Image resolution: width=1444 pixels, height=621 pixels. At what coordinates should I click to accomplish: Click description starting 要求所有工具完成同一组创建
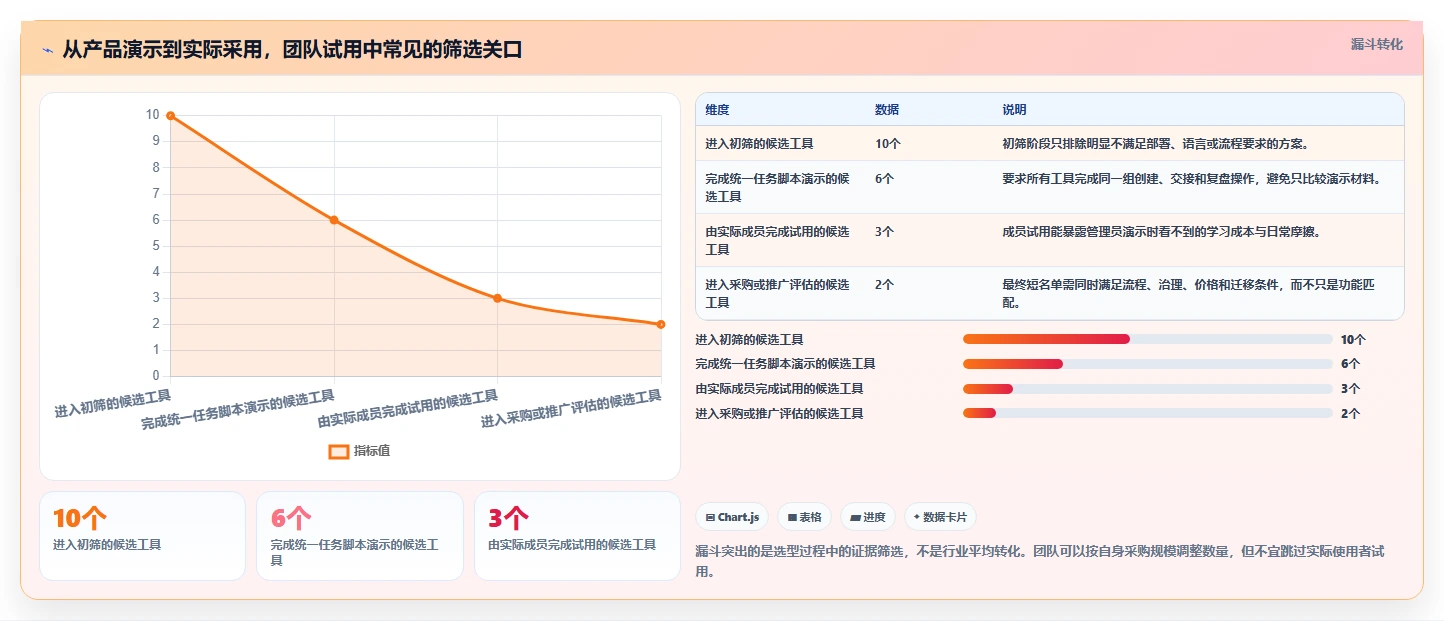tap(1191, 179)
